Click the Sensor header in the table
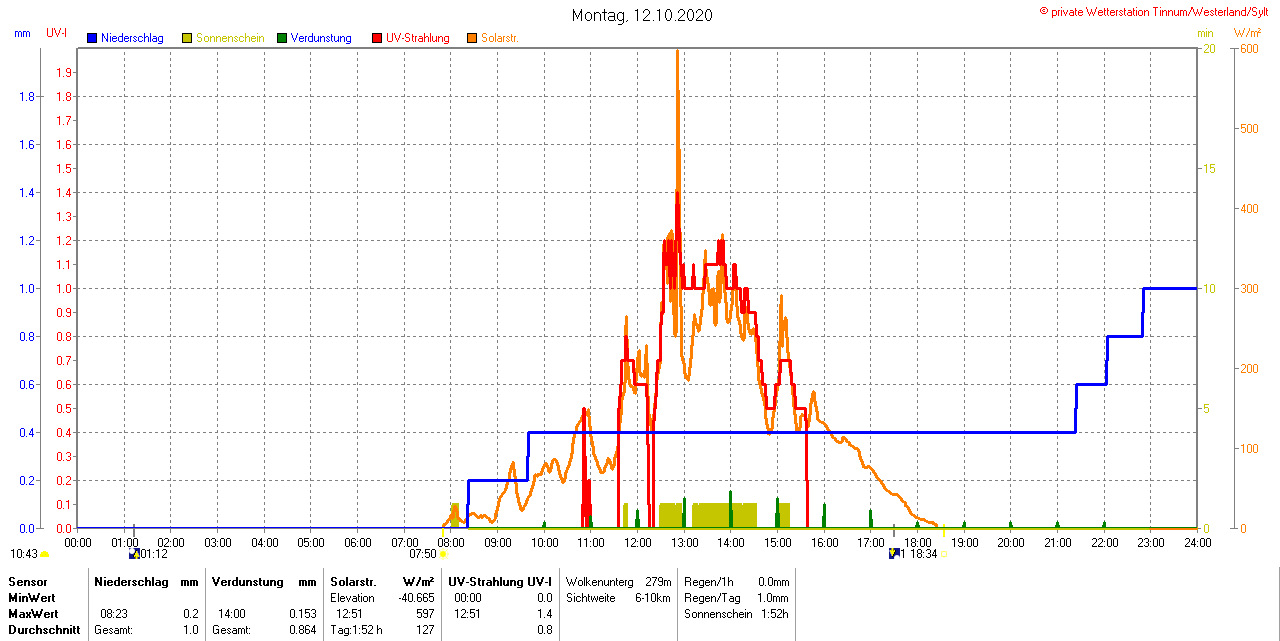The width and height of the screenshot is (1280, 641). pos(27,581)
